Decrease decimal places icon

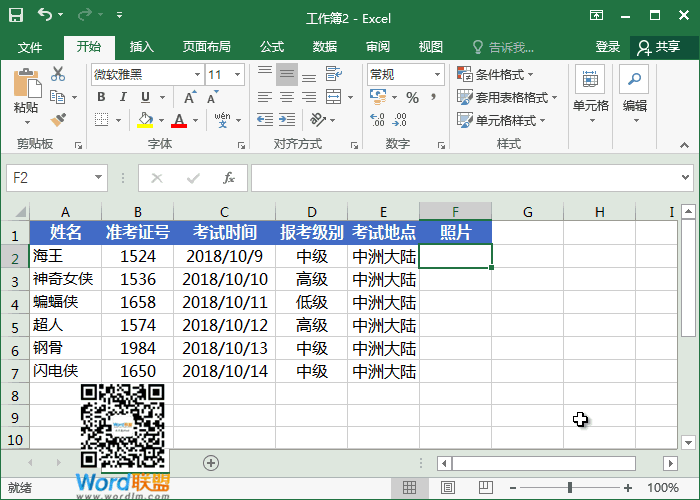pyautogui.click(x=399, y=120)
